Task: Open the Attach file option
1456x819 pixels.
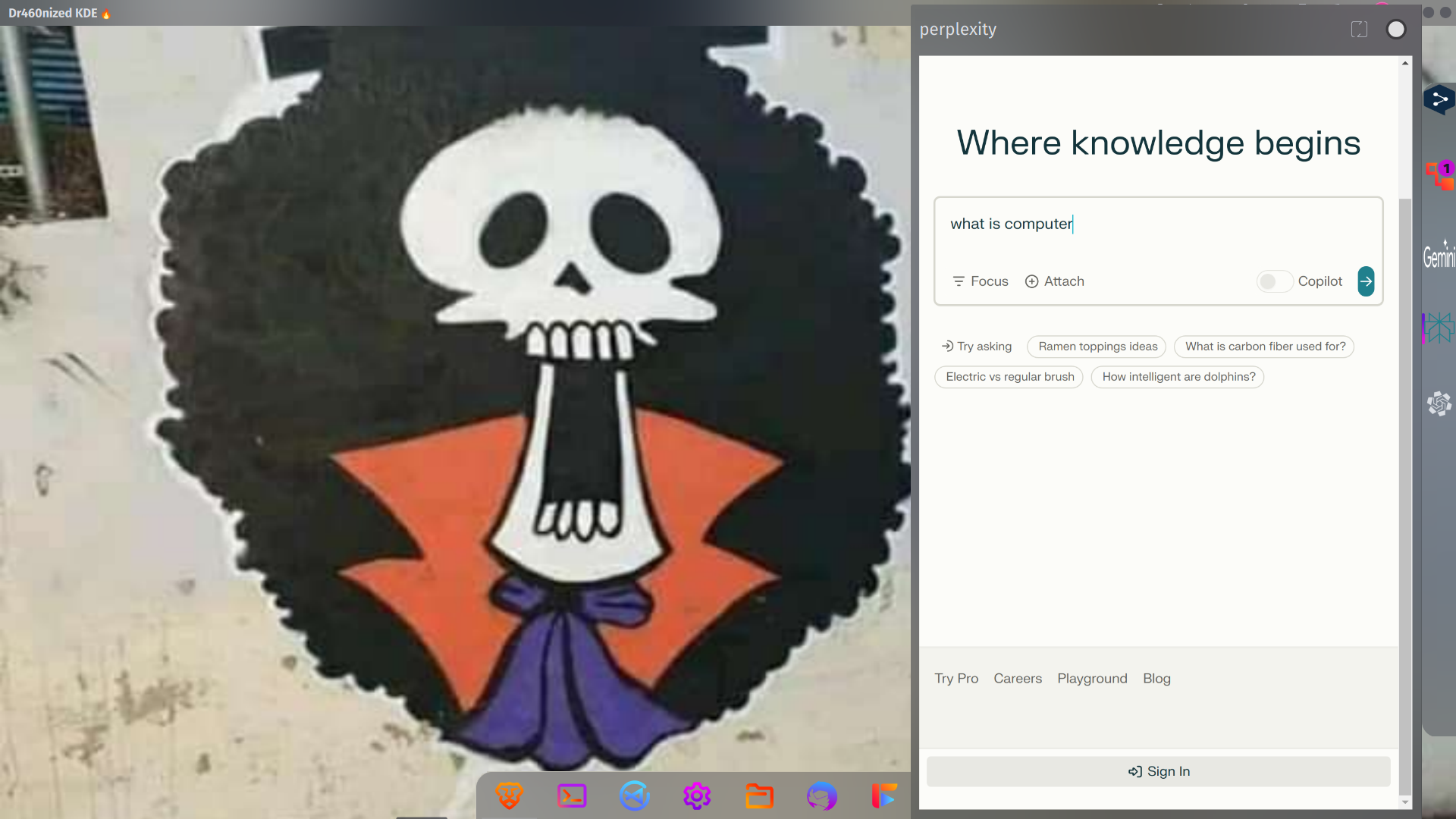Action: 1055,281
